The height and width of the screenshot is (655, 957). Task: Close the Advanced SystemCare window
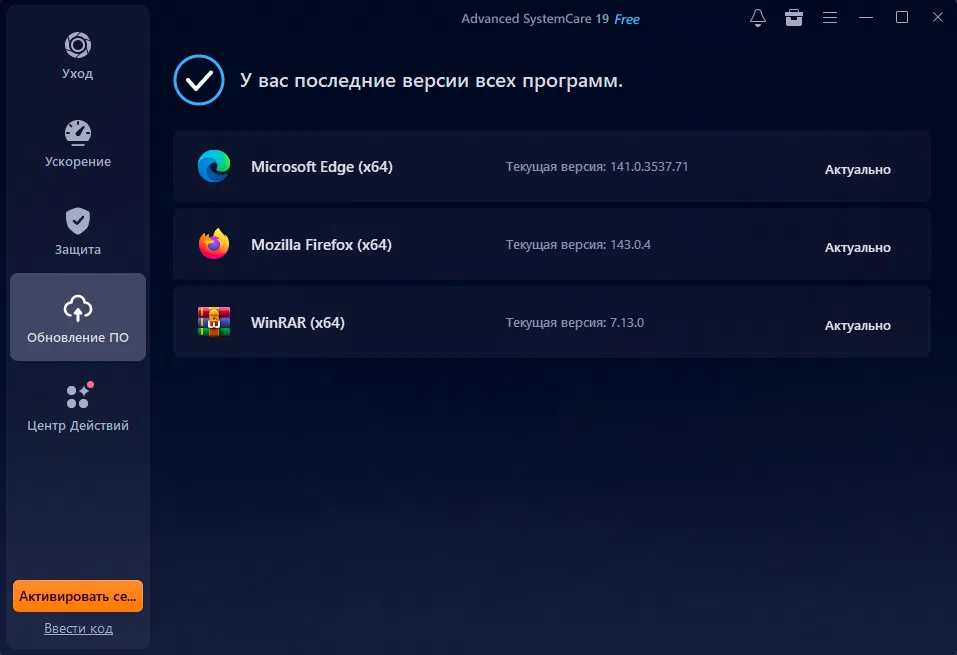click(937, 17)
